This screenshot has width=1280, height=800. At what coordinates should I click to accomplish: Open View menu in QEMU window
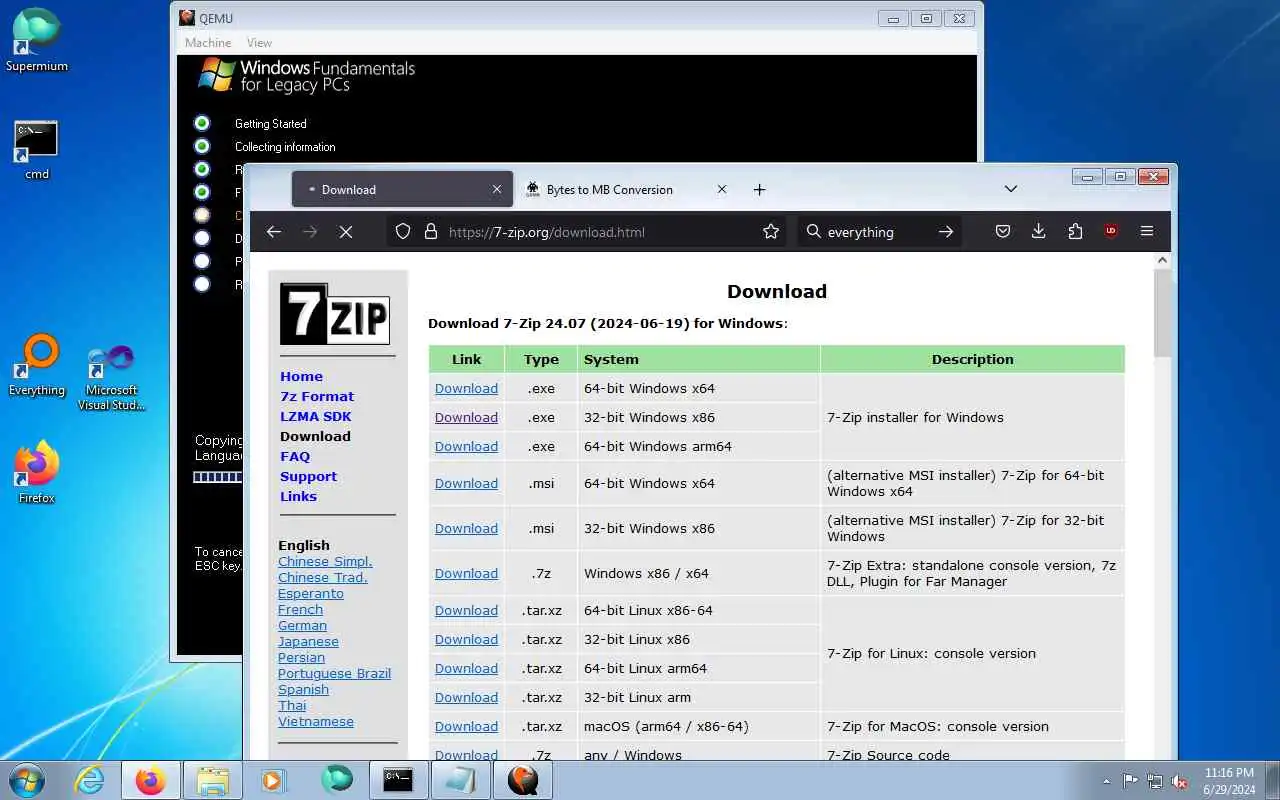pos(259,42)
